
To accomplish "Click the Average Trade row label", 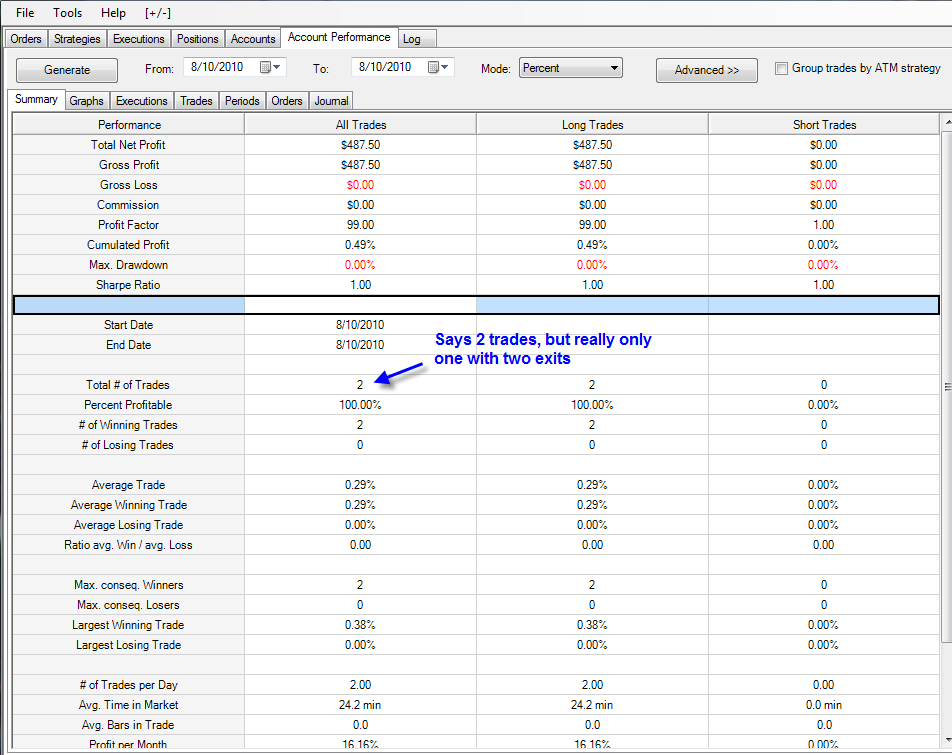I will [128, 485].
